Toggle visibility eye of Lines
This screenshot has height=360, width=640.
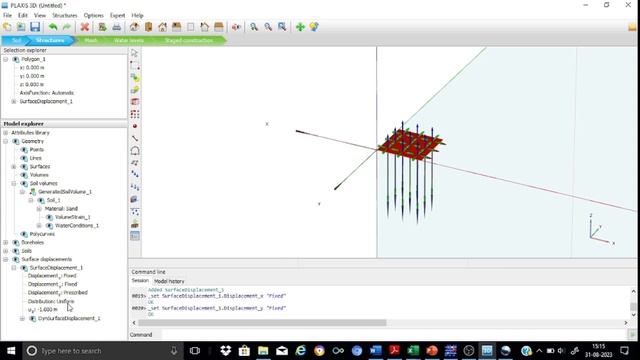pyautogui.click(x=24, y=158)
